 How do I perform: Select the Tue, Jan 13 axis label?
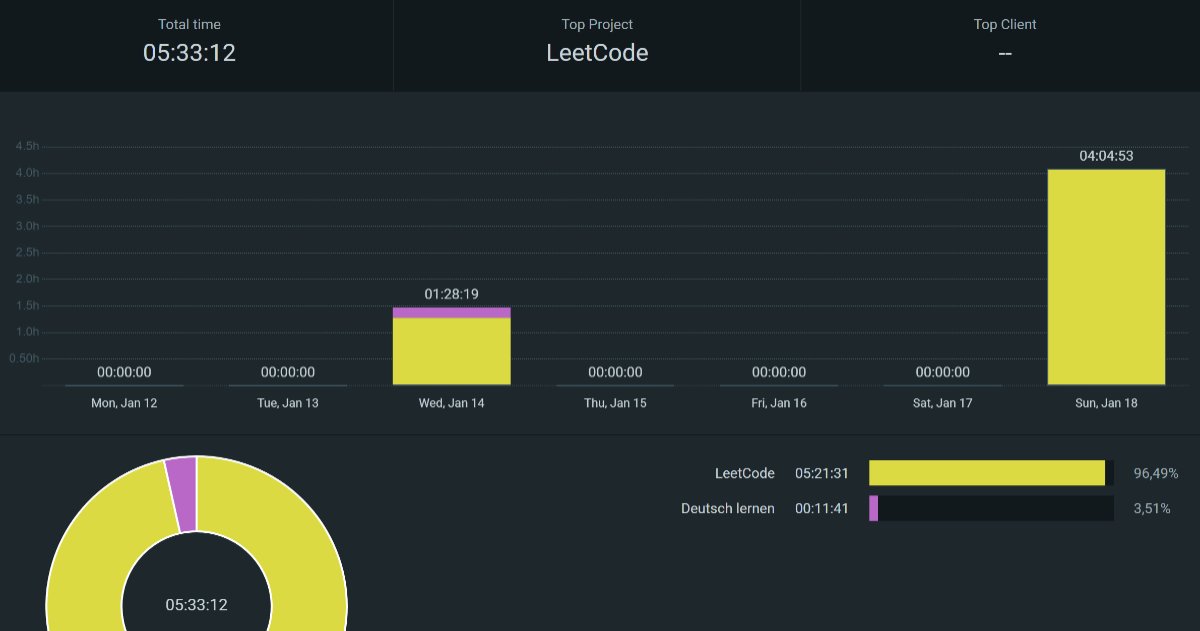click(288, 403)
